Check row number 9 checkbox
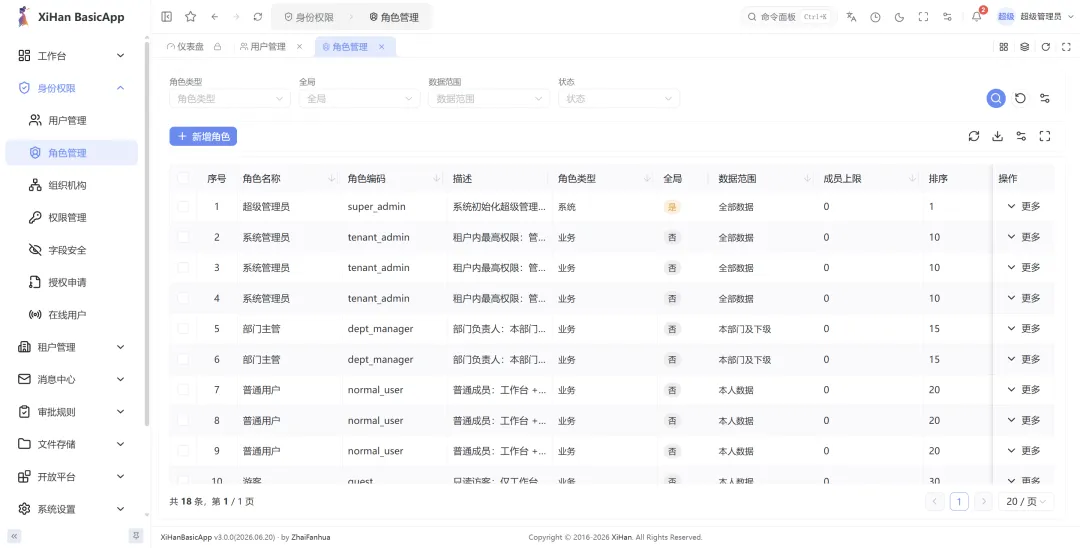The width and height of the screenshot is (1080, 548). 183,450
